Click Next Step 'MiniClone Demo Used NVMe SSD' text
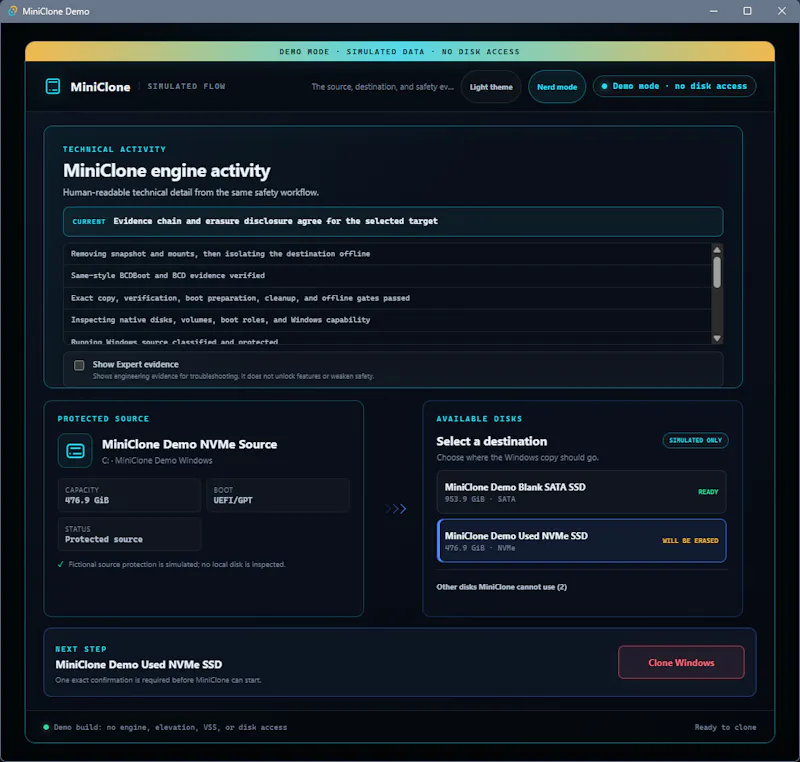The height and width of the screenshot is (762, 800). (x=139, y=665)
